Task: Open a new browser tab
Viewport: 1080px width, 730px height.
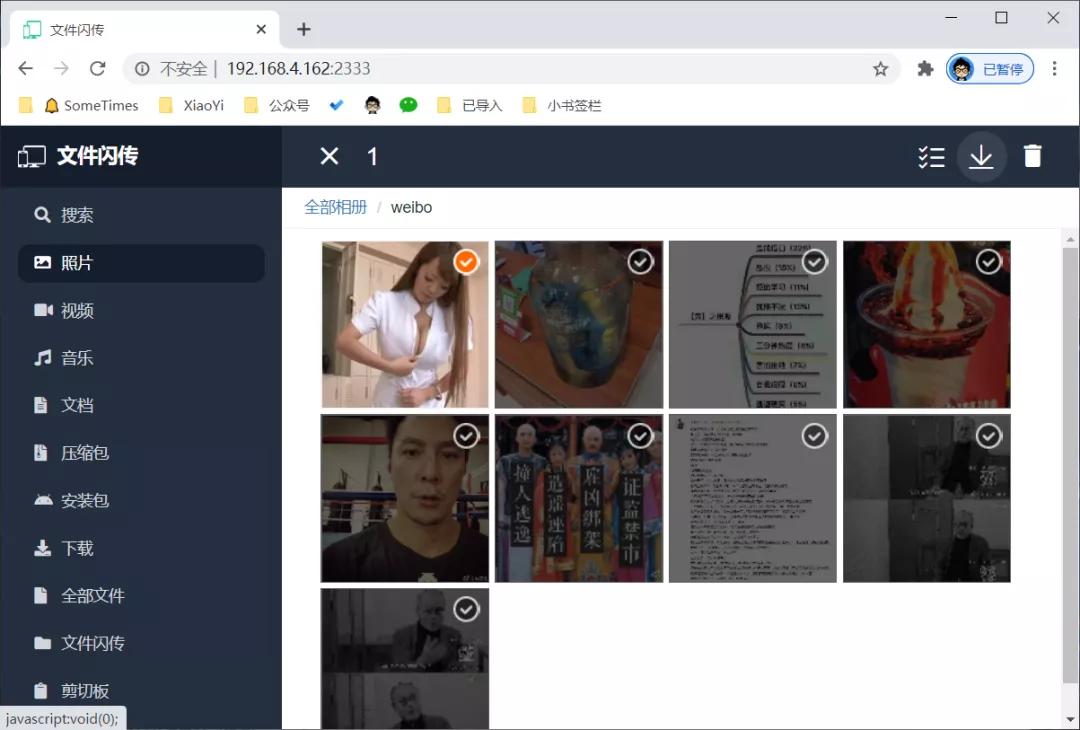Action: [304, 29]
